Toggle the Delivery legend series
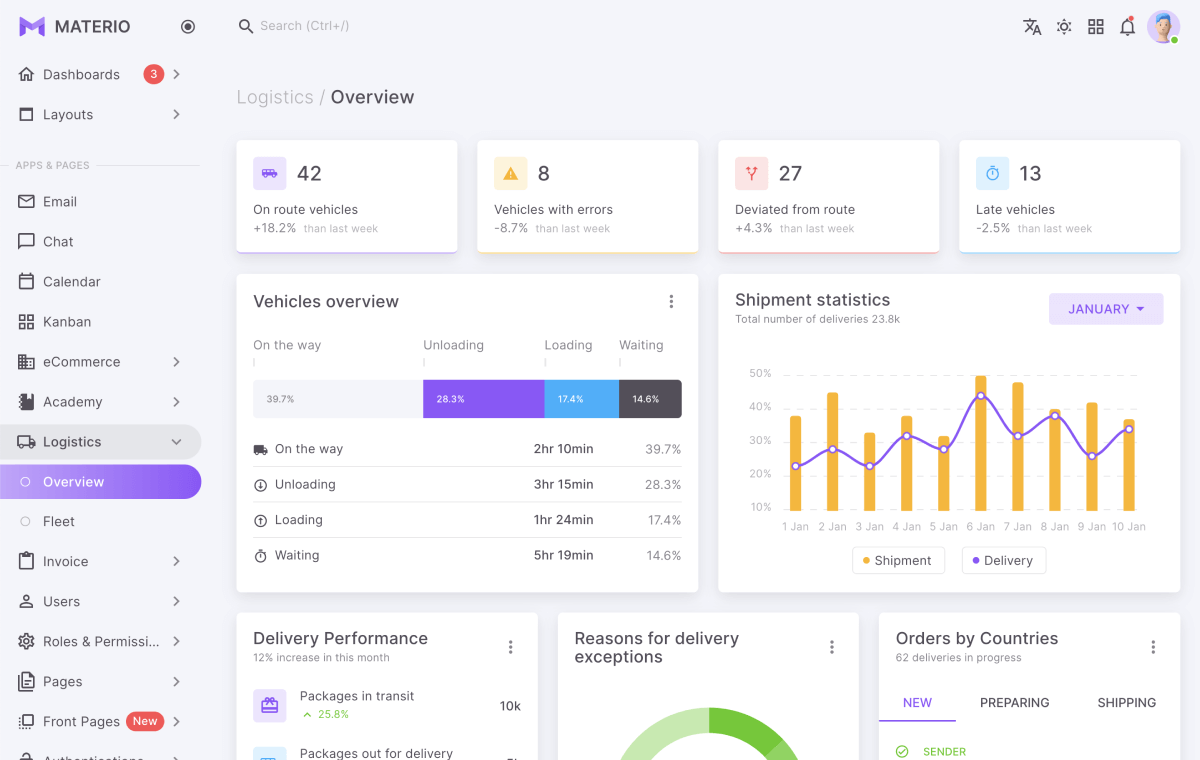Image resolution: width=1200 pixels, height=760 pixels. [x=1004, y=560]
